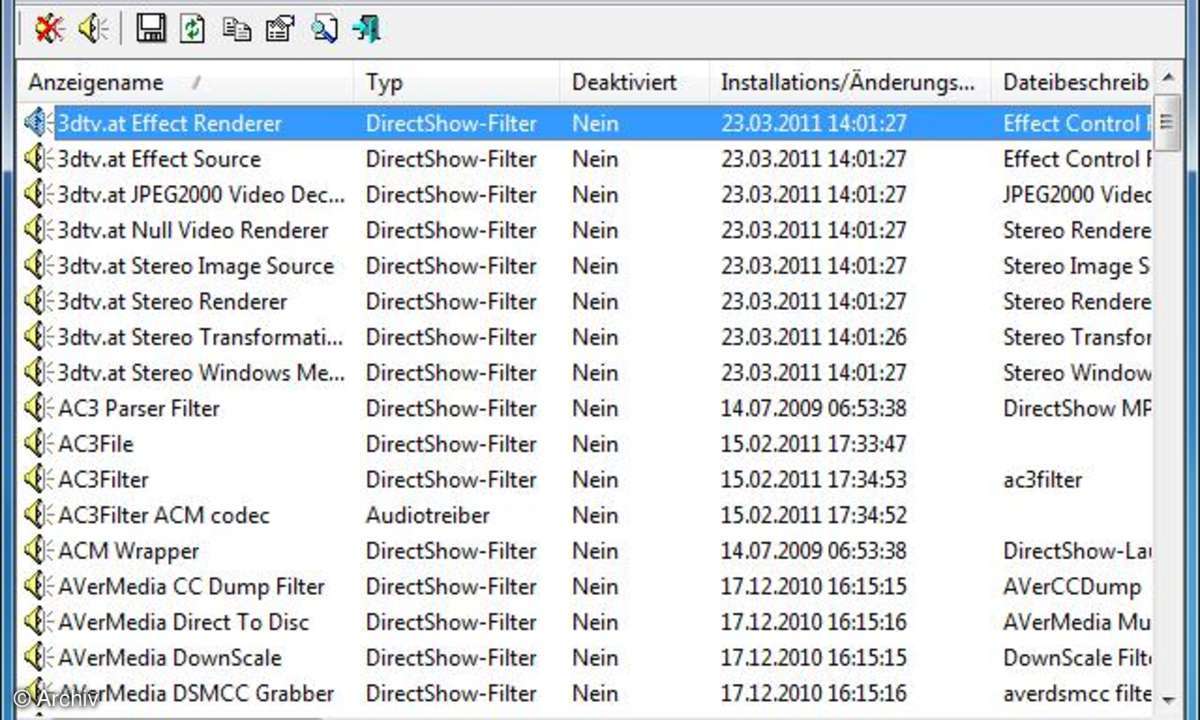The height and width of the screenshot is (720, 1200).
Task: Click speaker icon beside AC3Filter ACM codec
Action: coord(37,515)
